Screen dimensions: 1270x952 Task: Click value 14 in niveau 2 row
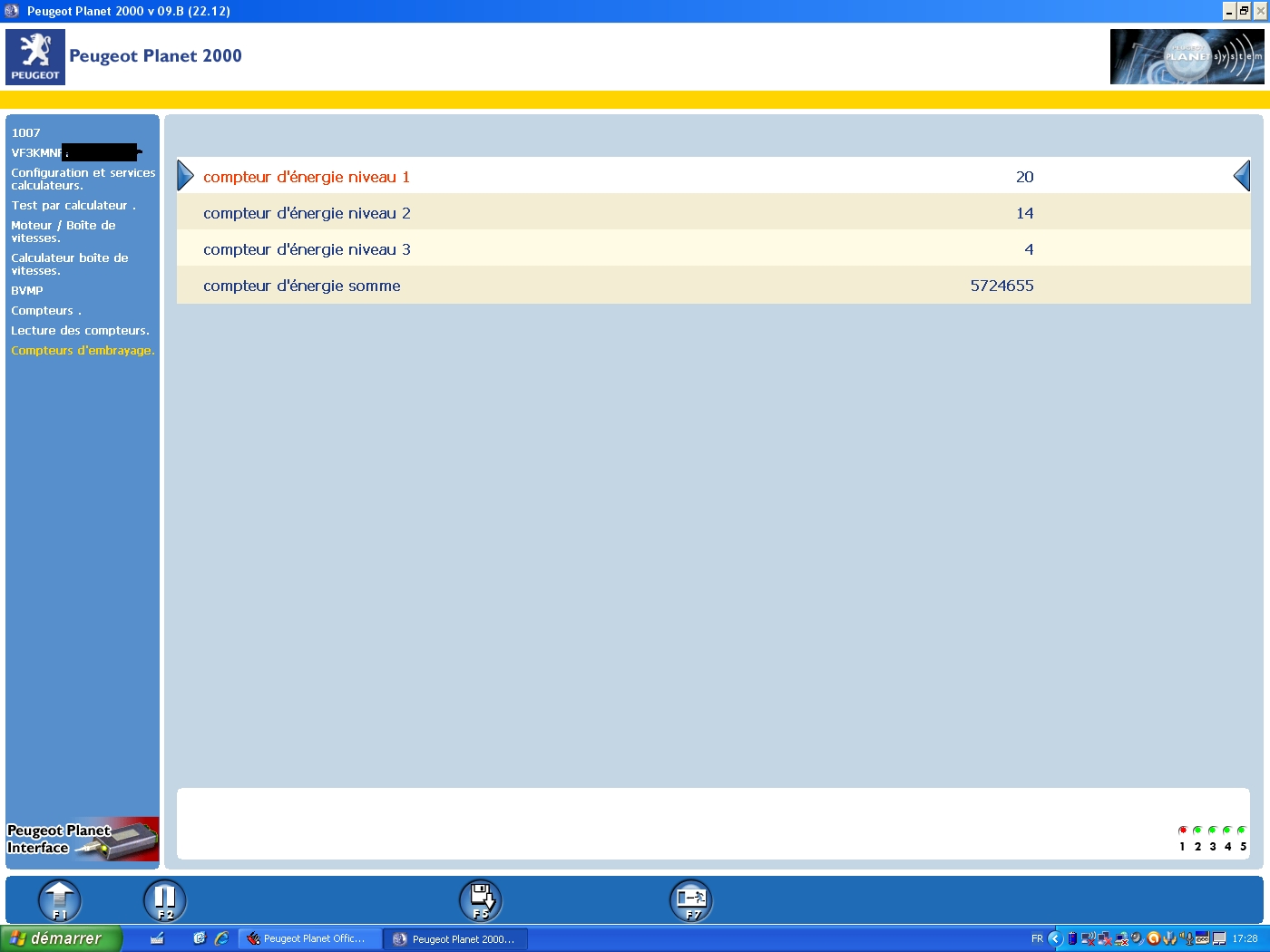(x=1024, y=213)
